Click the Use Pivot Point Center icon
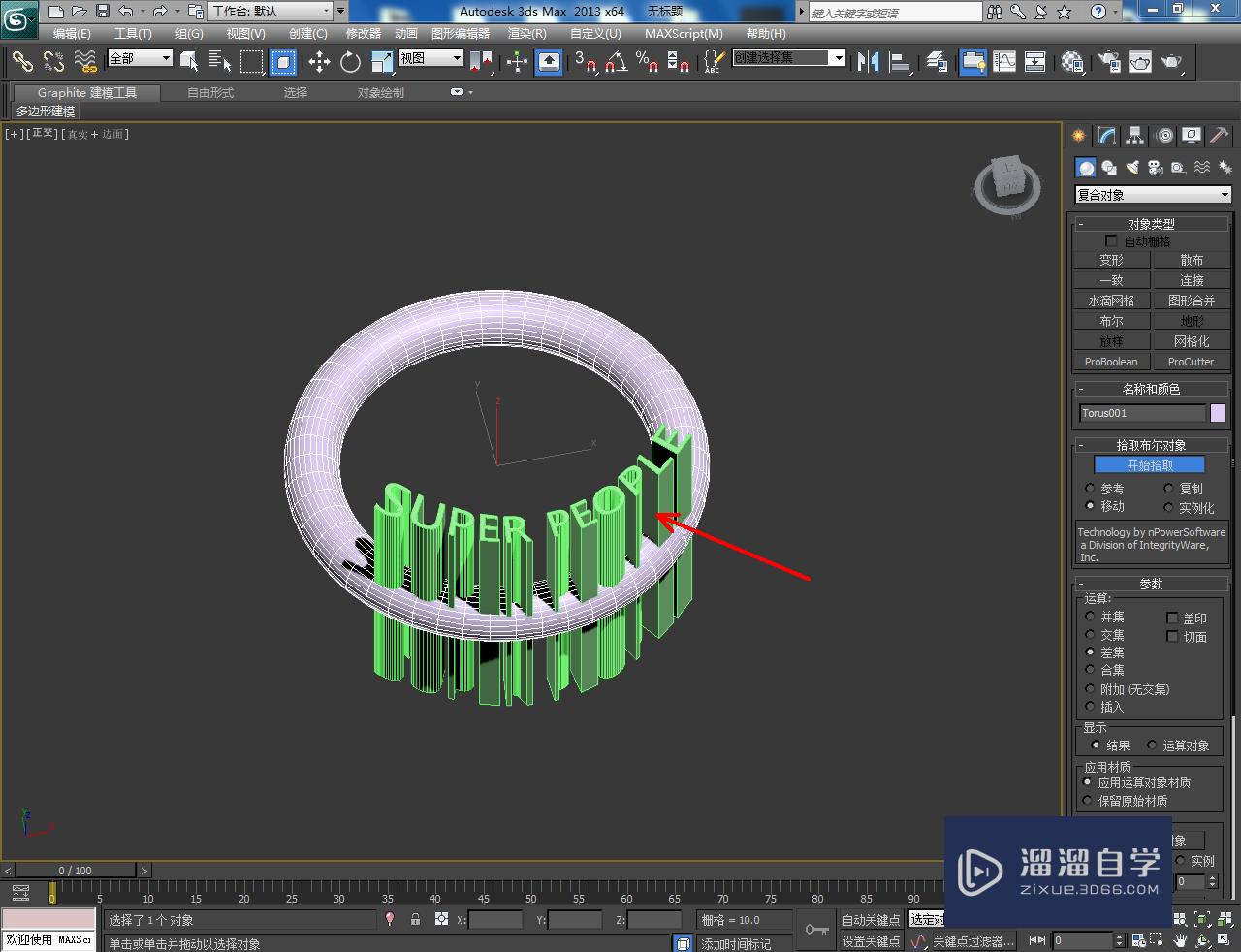The image size is (1241, 952). pyautogui.click(x=481, y=62)
